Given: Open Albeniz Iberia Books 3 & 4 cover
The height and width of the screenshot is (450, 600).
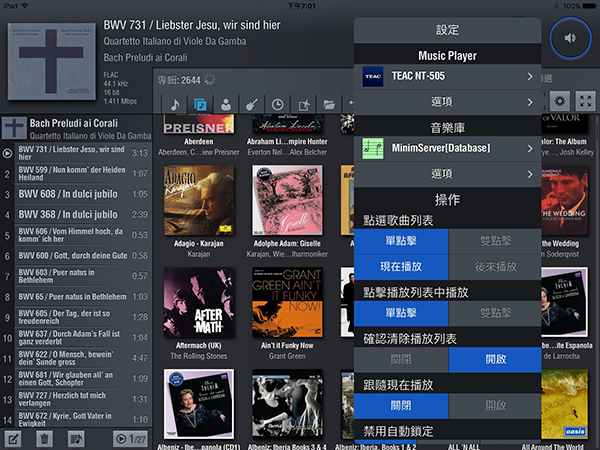Looking at the screenshot, I should coord(287,404).
